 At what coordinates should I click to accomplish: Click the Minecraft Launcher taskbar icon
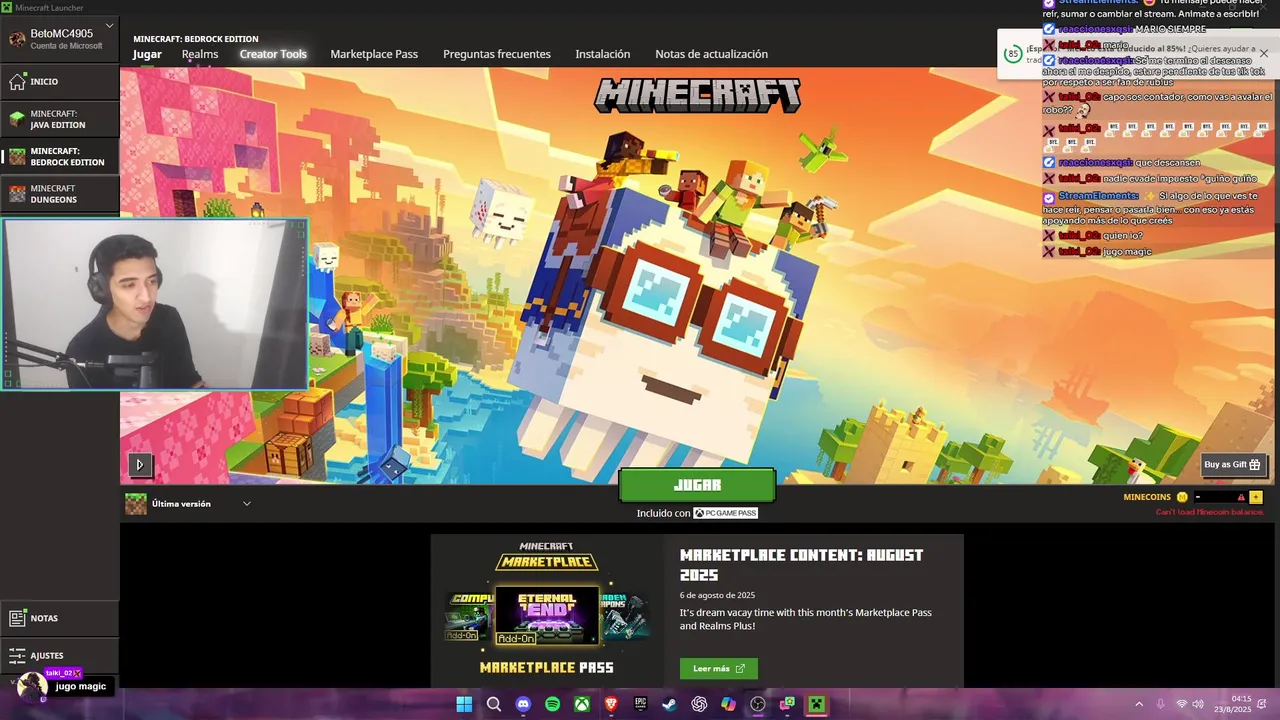(817, 704)
